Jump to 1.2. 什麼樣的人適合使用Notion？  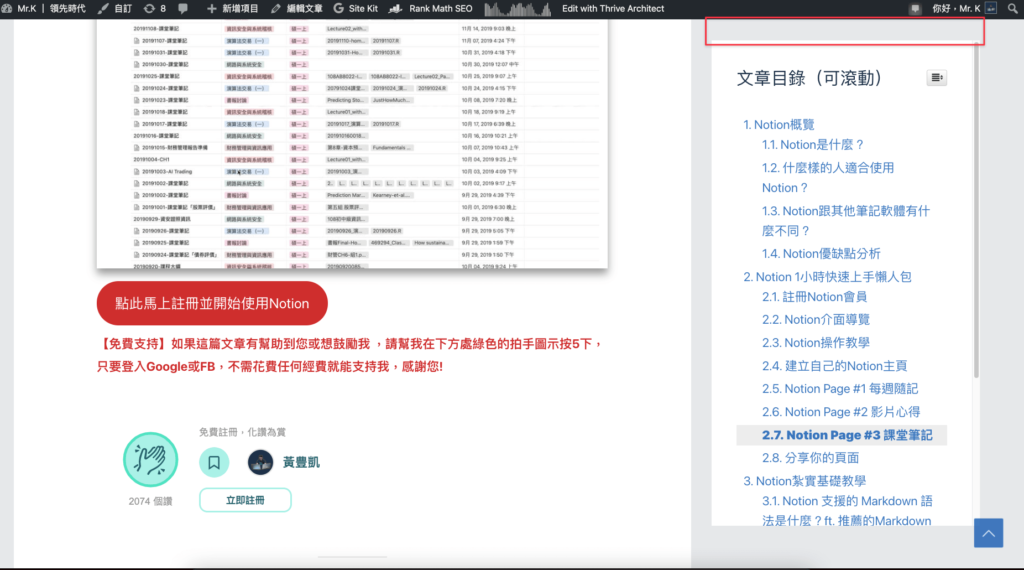[x=827, y=178]
